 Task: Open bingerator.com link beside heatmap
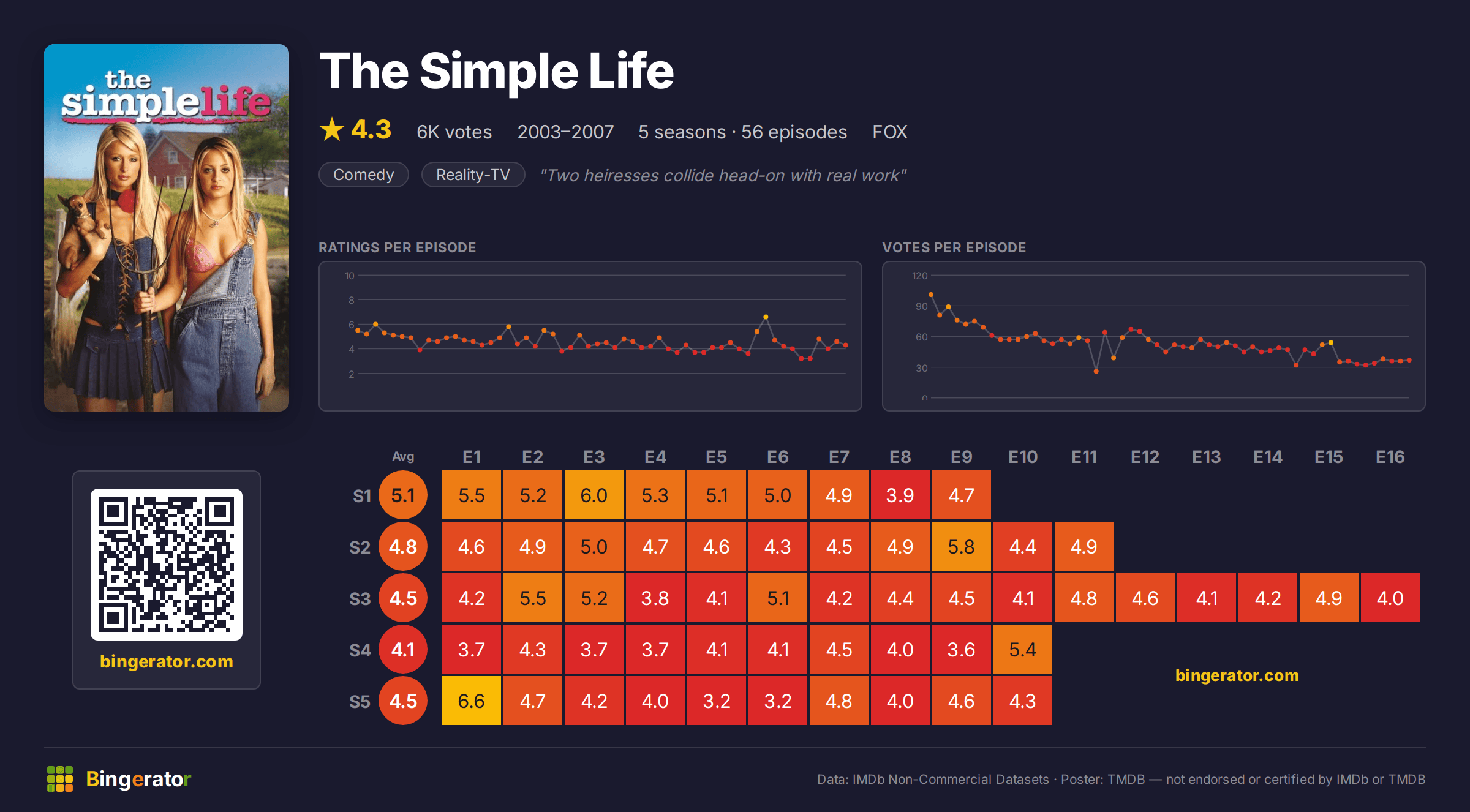click(x=1237, y=675)
